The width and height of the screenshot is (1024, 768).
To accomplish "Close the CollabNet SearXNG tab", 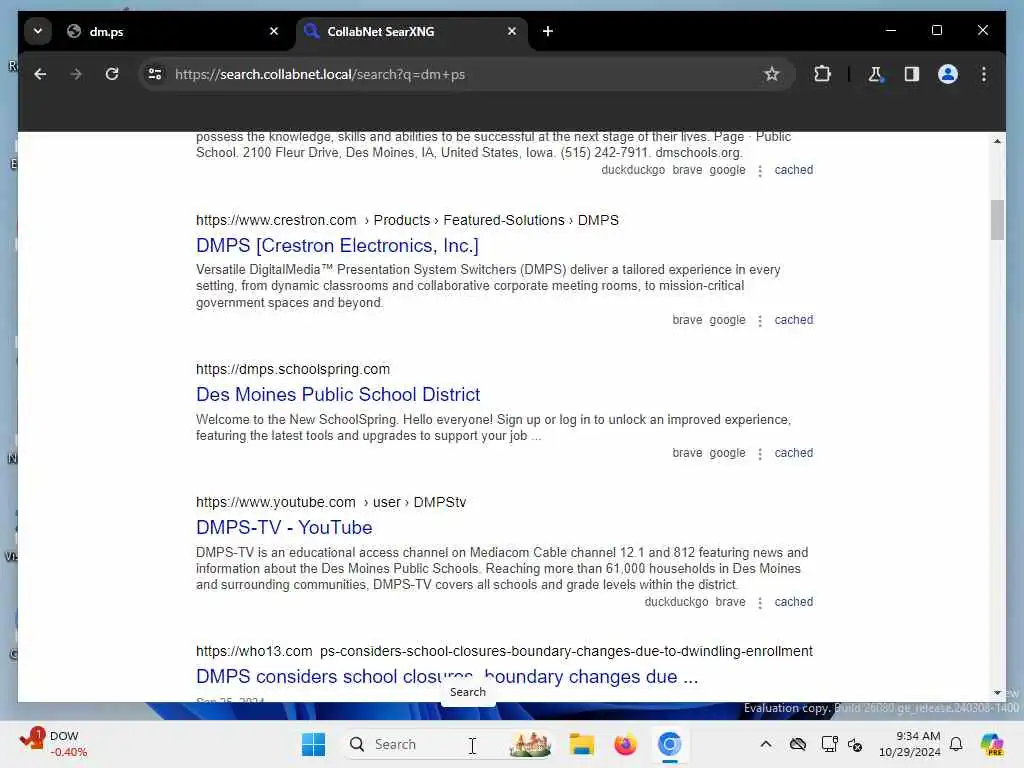I will point(512,31).
